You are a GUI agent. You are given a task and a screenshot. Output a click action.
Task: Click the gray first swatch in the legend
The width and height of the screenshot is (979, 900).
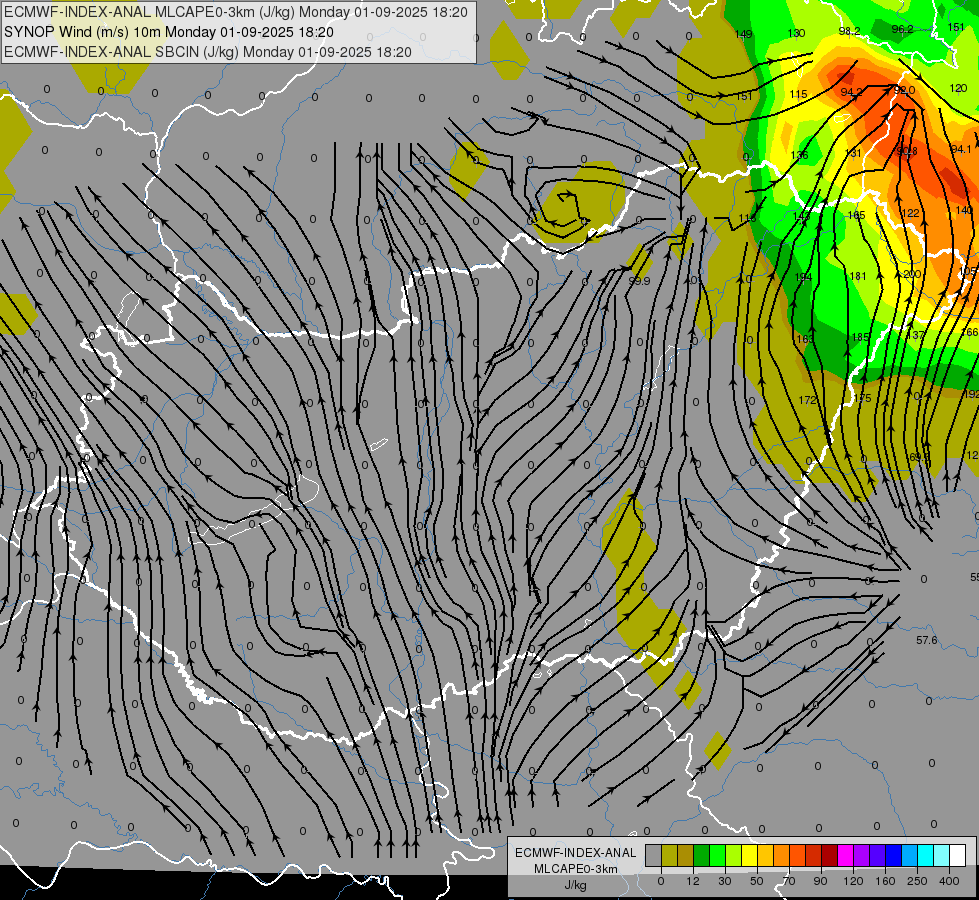point(654,856)
